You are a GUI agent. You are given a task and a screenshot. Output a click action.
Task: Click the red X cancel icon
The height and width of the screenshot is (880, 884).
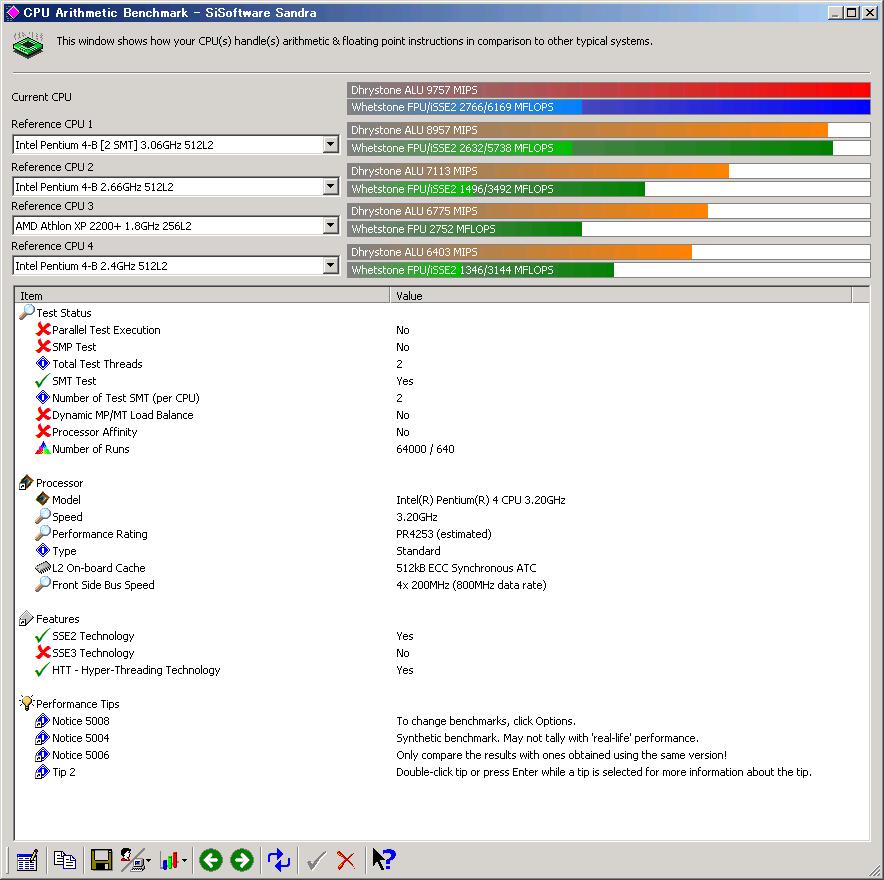346,860
